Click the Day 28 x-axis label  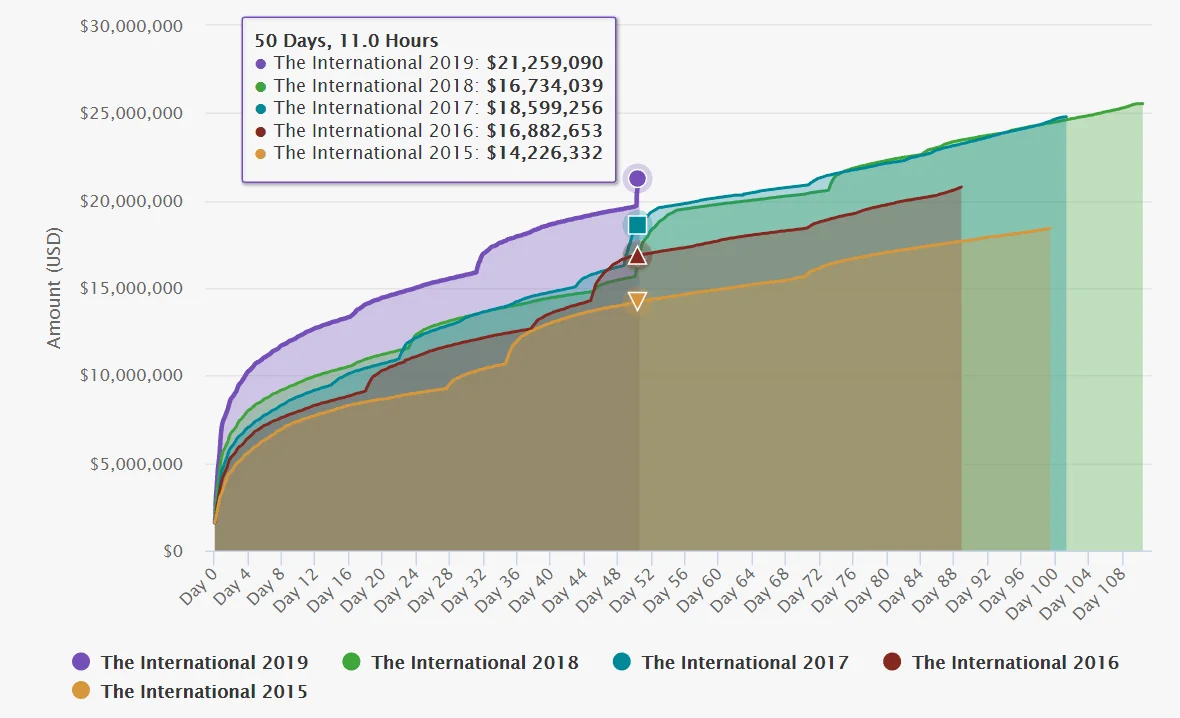(430, 589)
